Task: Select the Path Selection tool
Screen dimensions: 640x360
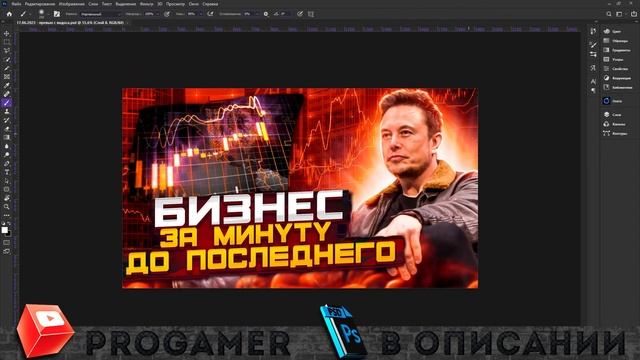Action: click(x=7, y=181)
